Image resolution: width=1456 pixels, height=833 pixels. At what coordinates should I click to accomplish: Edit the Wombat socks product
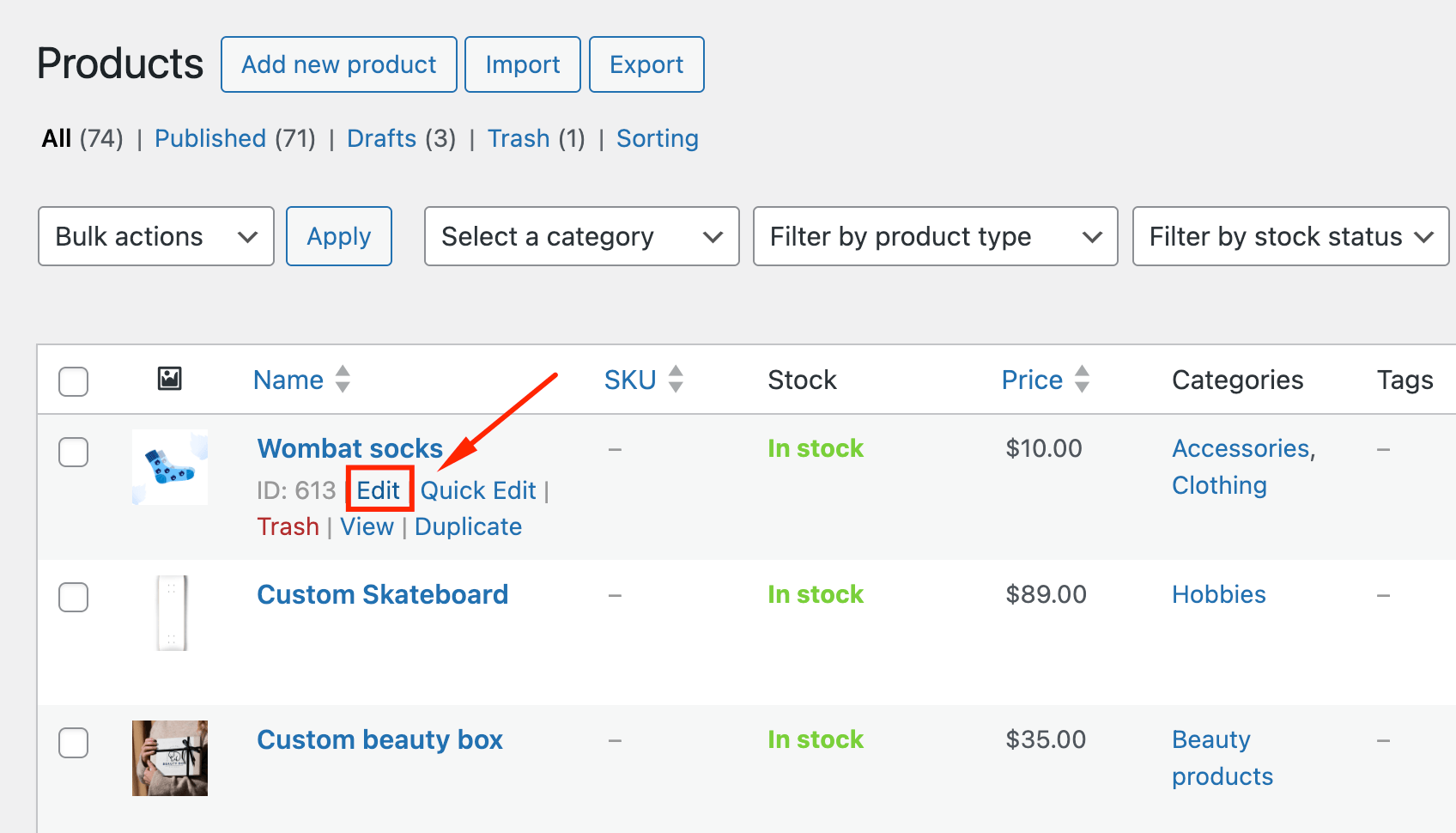[379, 489]
